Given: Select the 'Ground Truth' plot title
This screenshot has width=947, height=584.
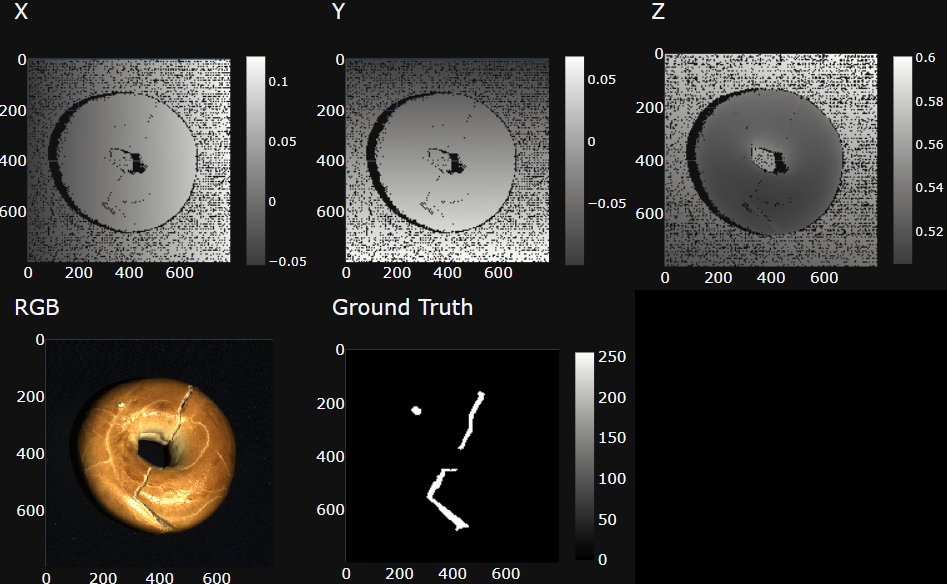Looking at the screenshot, I should pyautogui.click(x=402, y=307).
